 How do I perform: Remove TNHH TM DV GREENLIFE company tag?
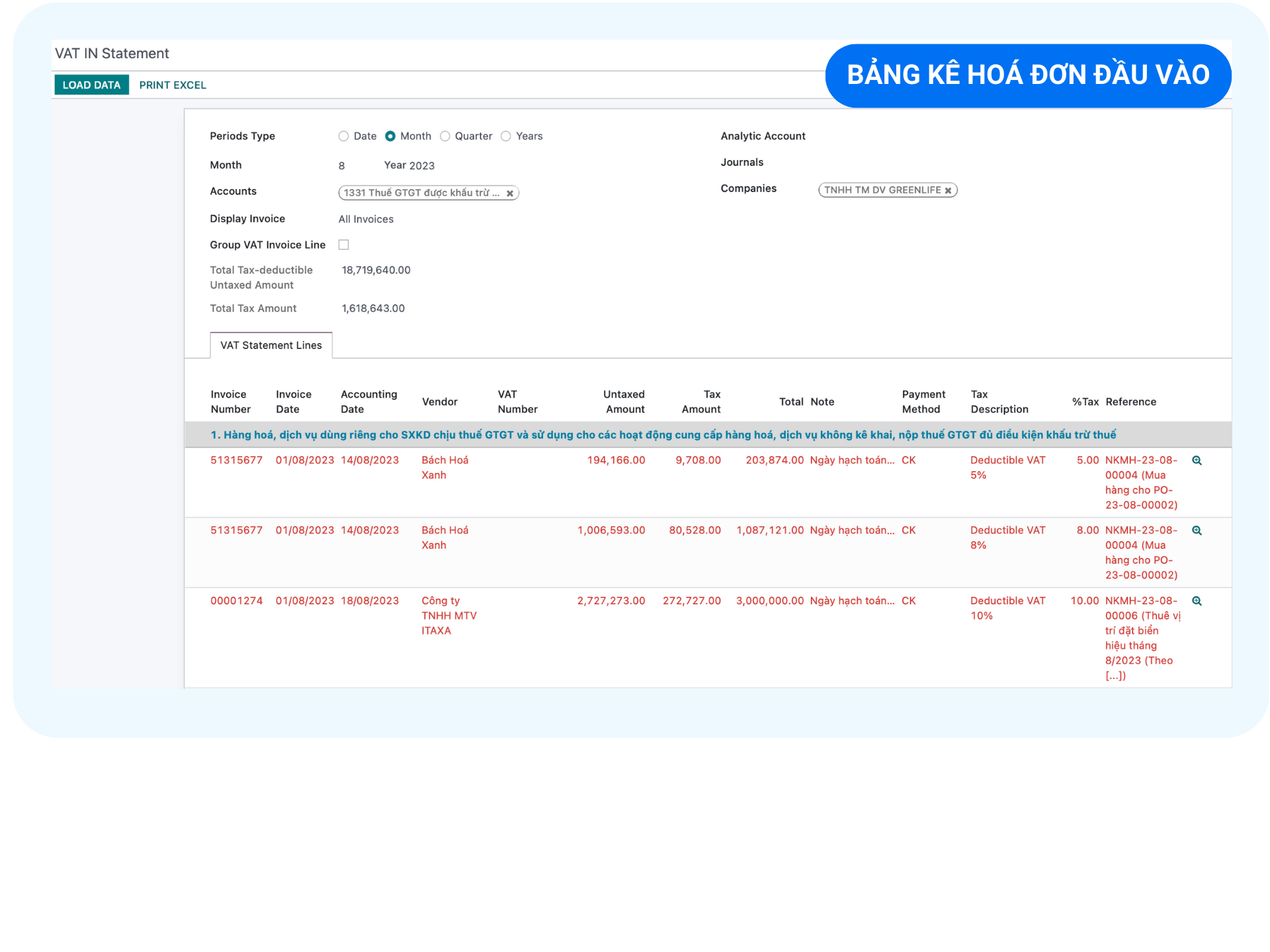pyautogui.click(x=948, y=190)
